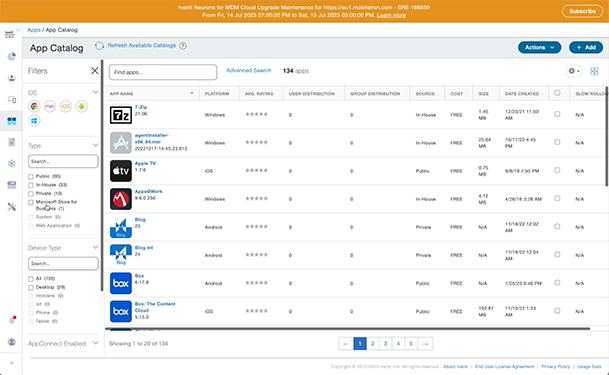This screenshot has height=375, width=609.
Task: Close the Filters panel
Action: coord(95,71)
